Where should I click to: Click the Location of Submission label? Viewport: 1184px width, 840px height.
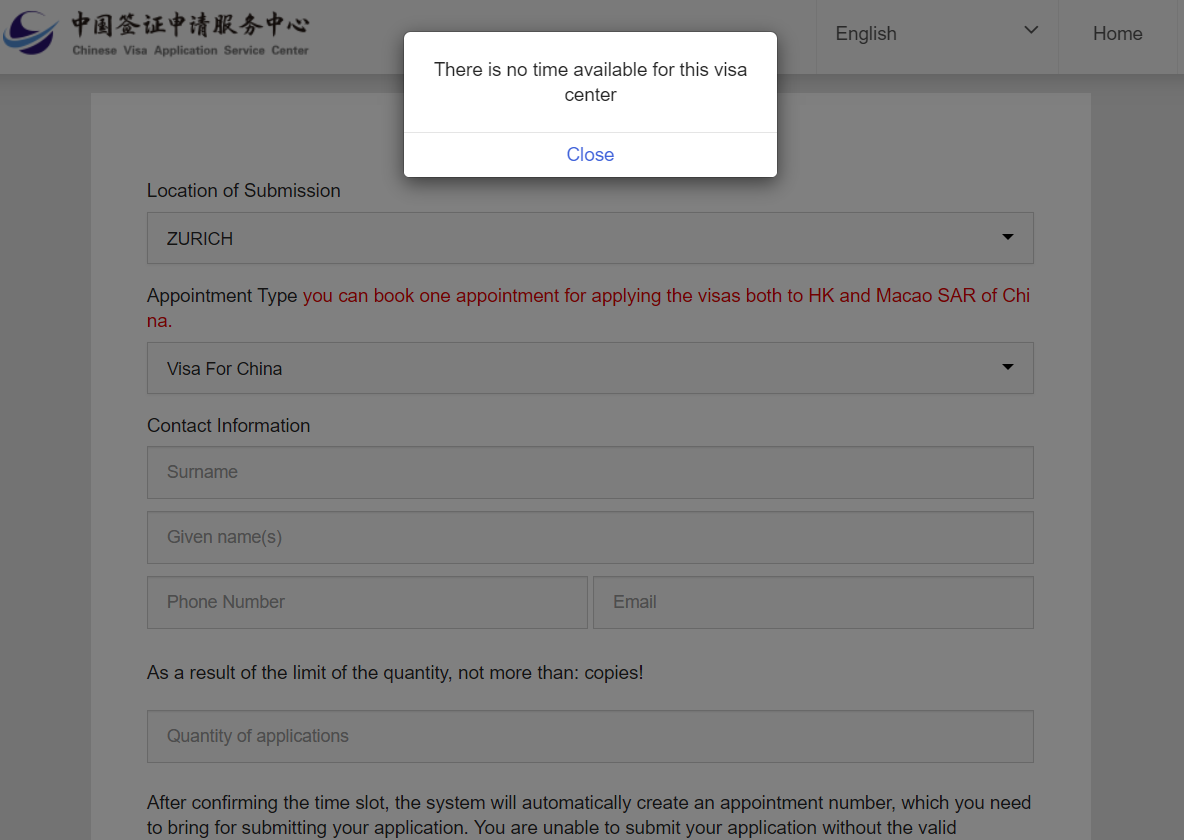click(x=244, y=191)
